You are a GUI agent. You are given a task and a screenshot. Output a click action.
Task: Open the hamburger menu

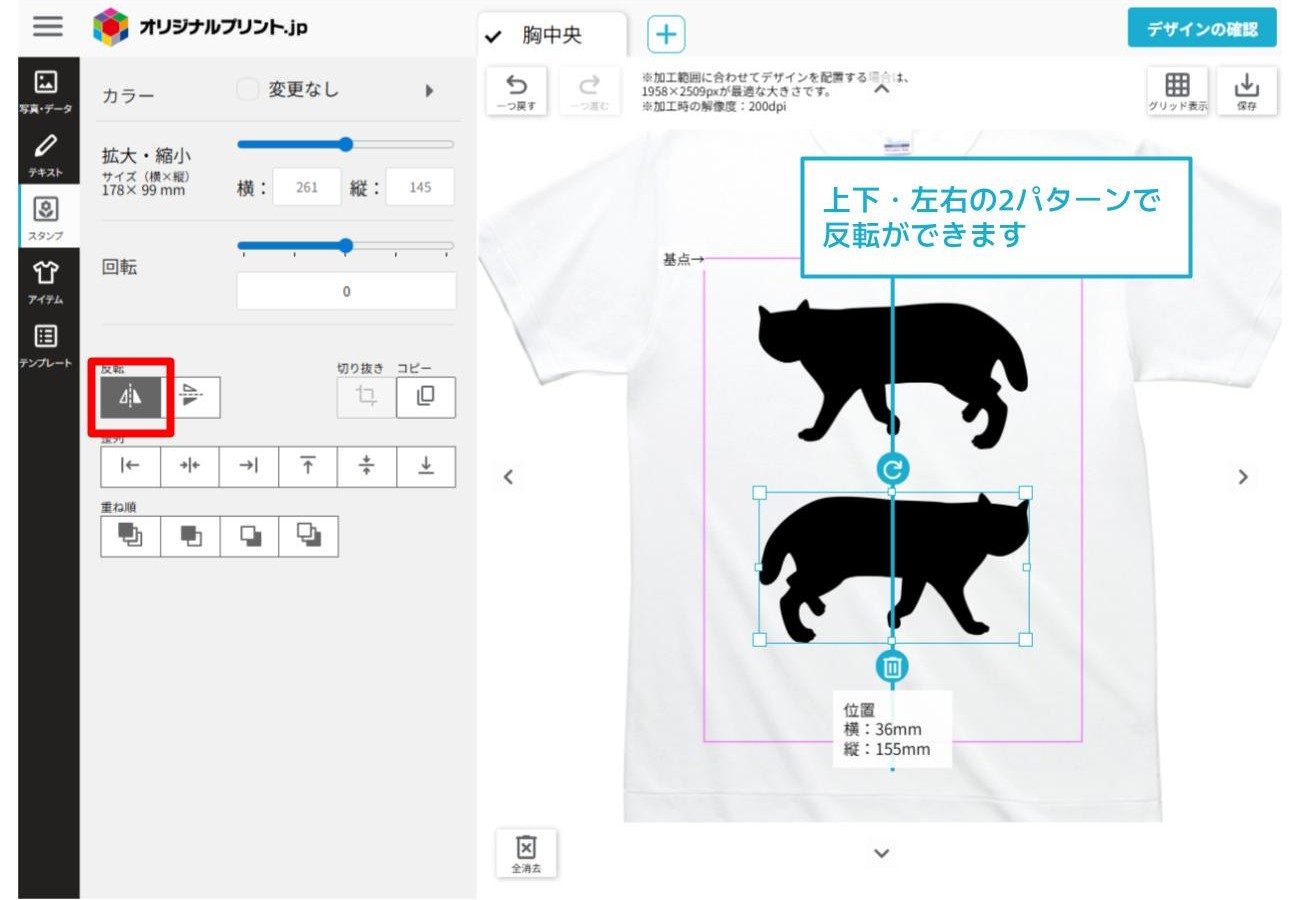click(47, 27)
